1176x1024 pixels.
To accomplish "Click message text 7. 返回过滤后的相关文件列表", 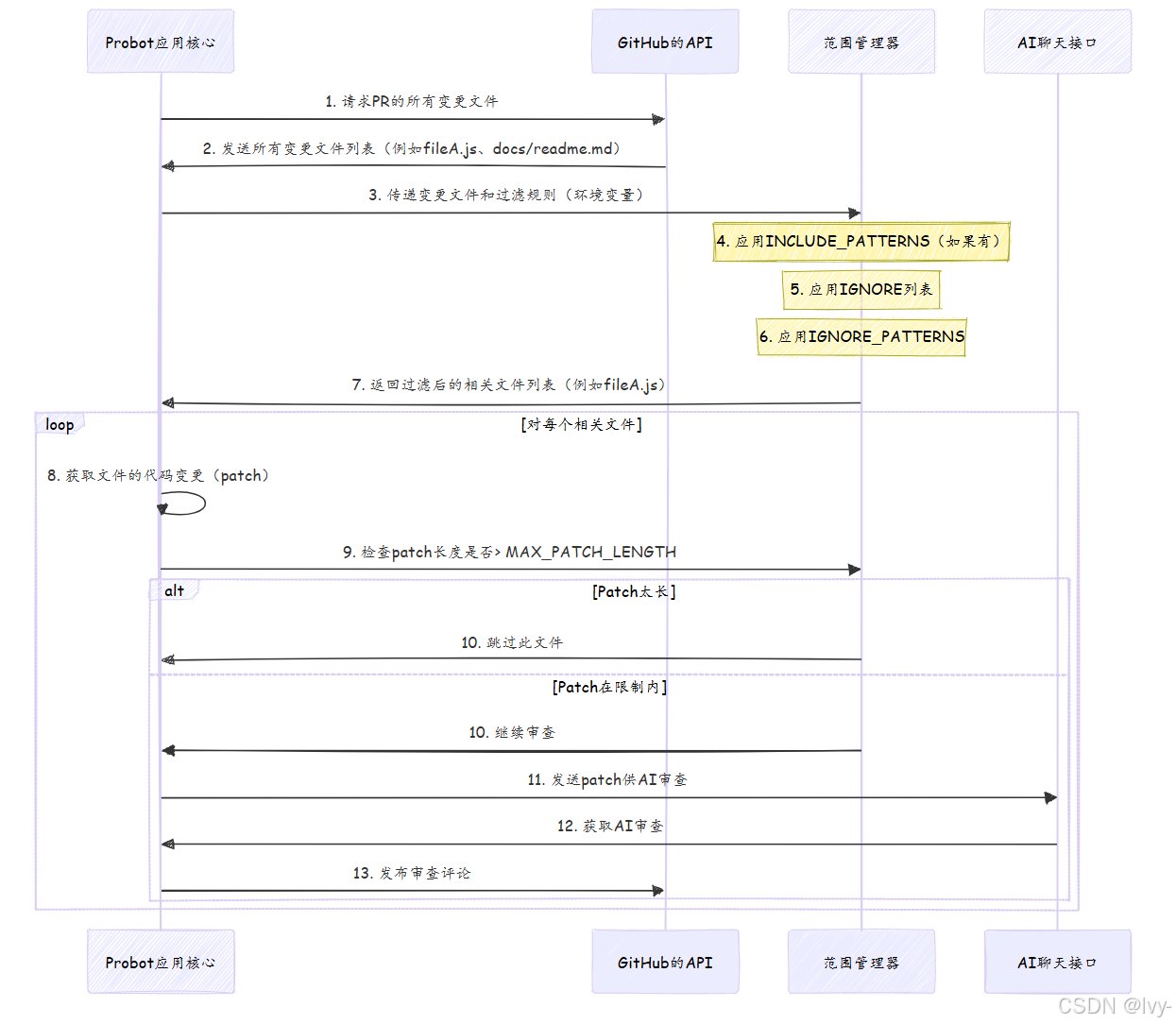I will point(510,384).
